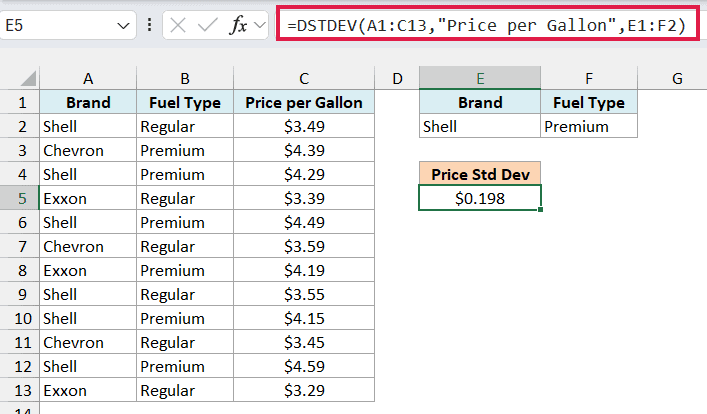Select column B header
The width and height of the screenshot is (707, 414).
[x=185, y=78]
